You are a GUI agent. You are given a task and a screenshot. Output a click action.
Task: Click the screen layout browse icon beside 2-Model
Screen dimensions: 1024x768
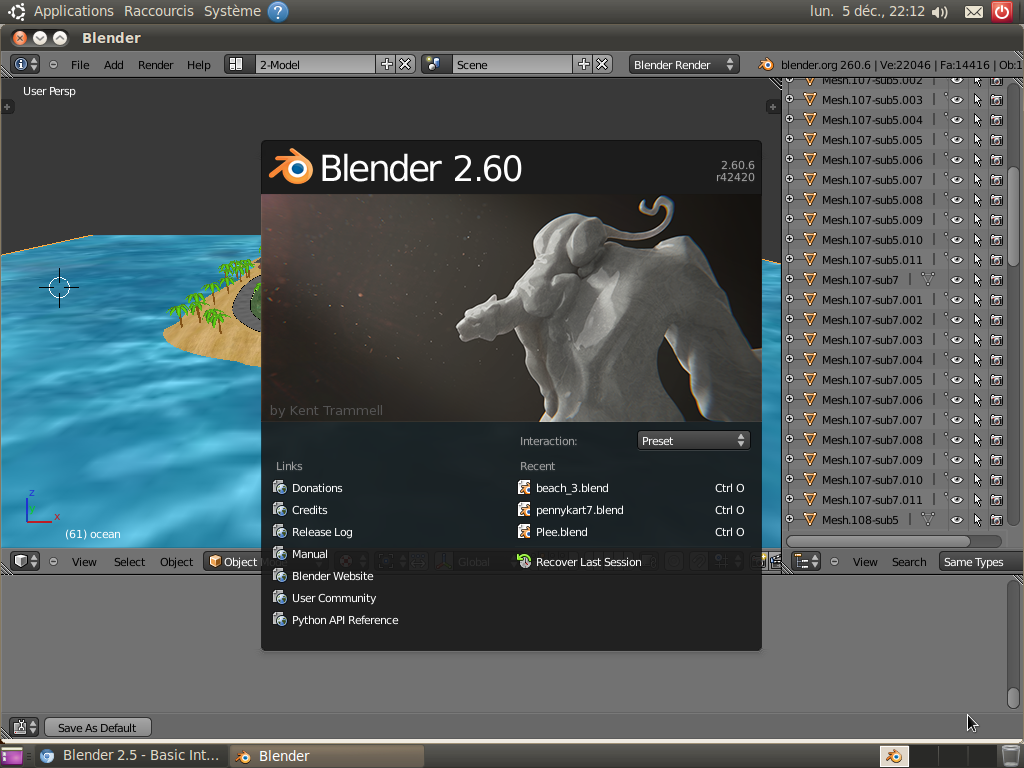(237, 64)
